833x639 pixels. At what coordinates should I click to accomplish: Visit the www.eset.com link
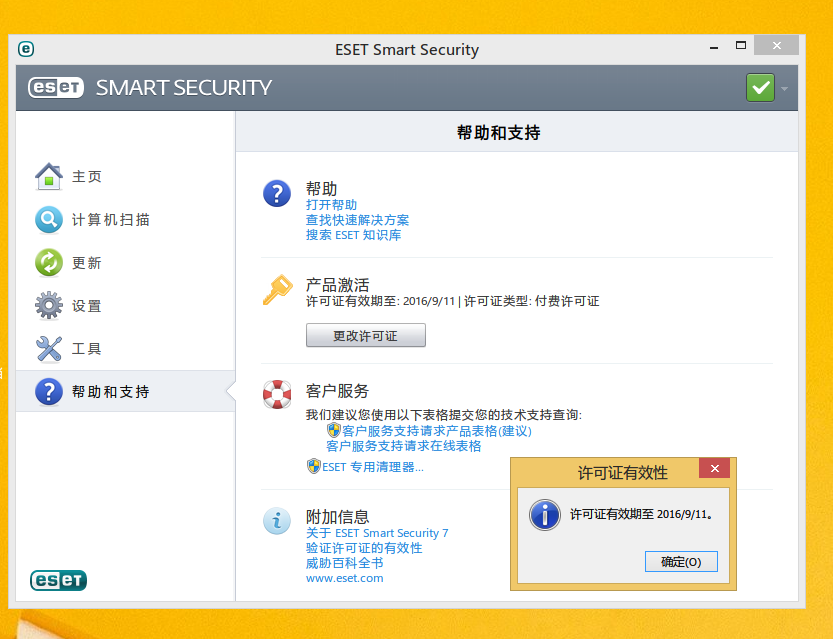coord(344,578)
